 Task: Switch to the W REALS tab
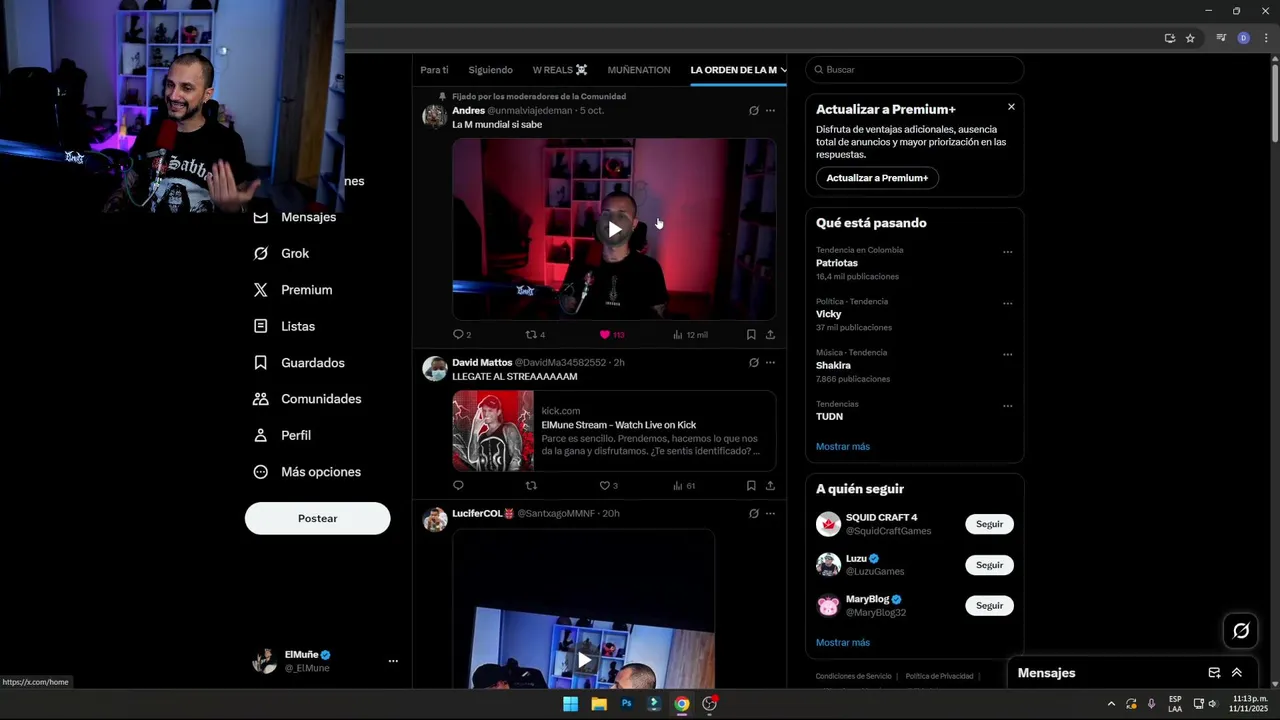tap(560, 70)
